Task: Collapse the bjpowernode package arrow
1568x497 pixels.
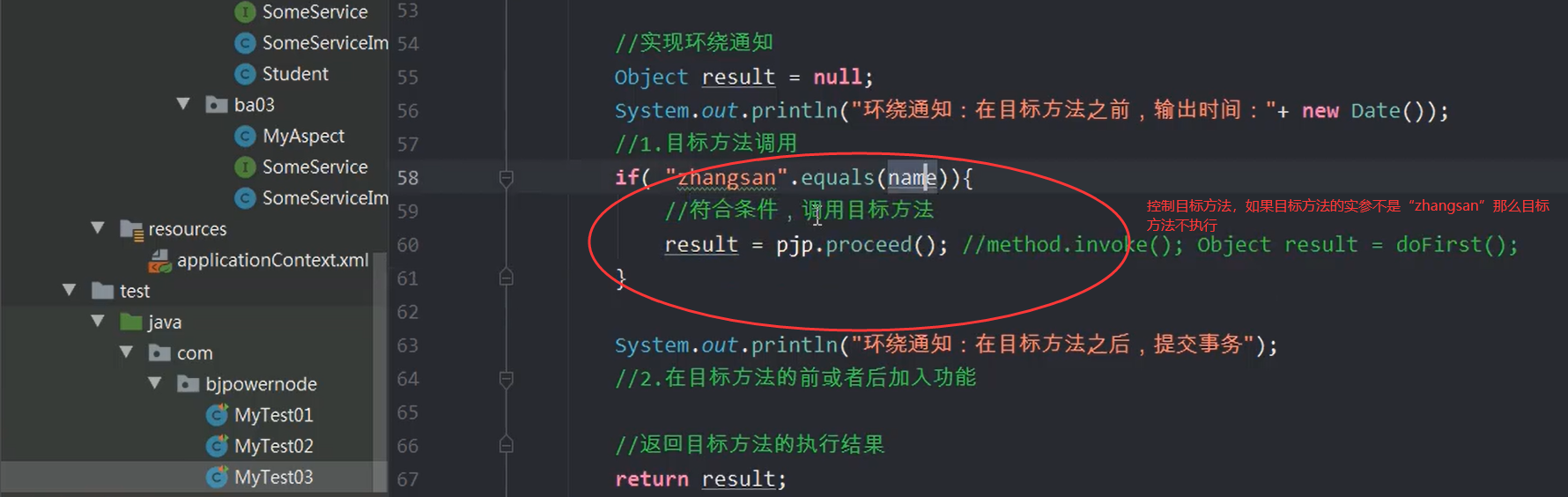Action: [x=155, y=383]
